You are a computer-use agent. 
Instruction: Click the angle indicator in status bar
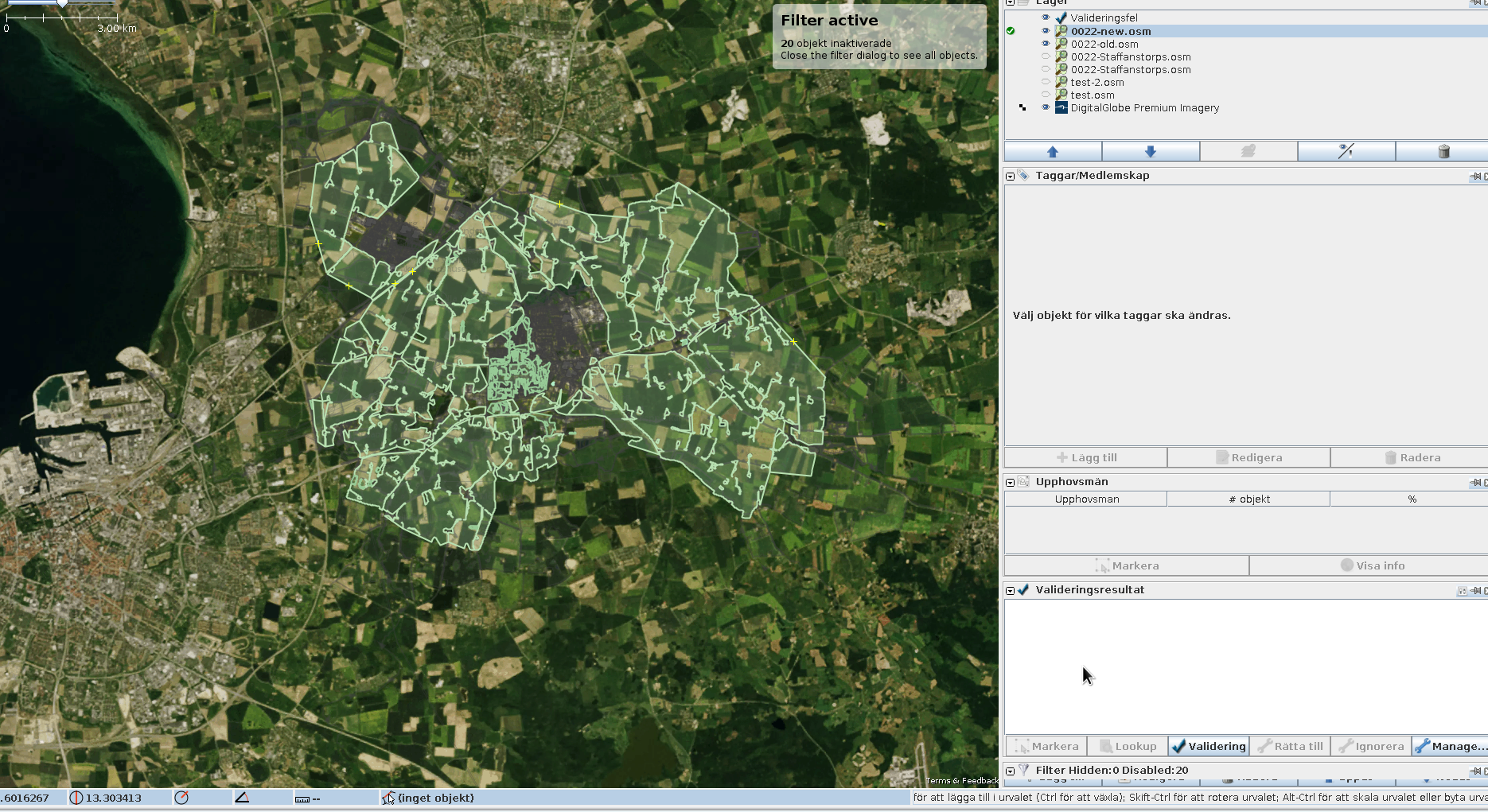coord(243,798)
